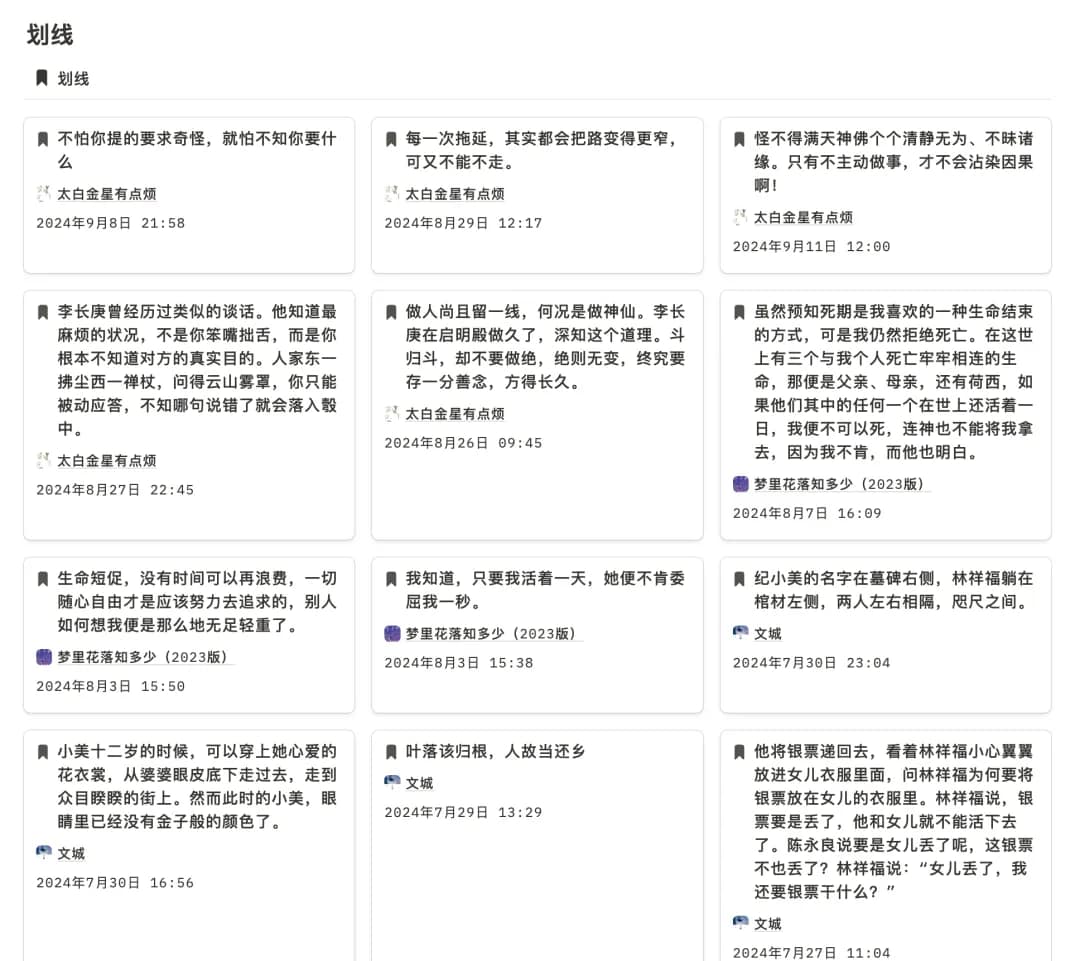Open 梦里花落知多少 link under "虽然预知死期" quote

pyautogui.click(x=841, y=484)
